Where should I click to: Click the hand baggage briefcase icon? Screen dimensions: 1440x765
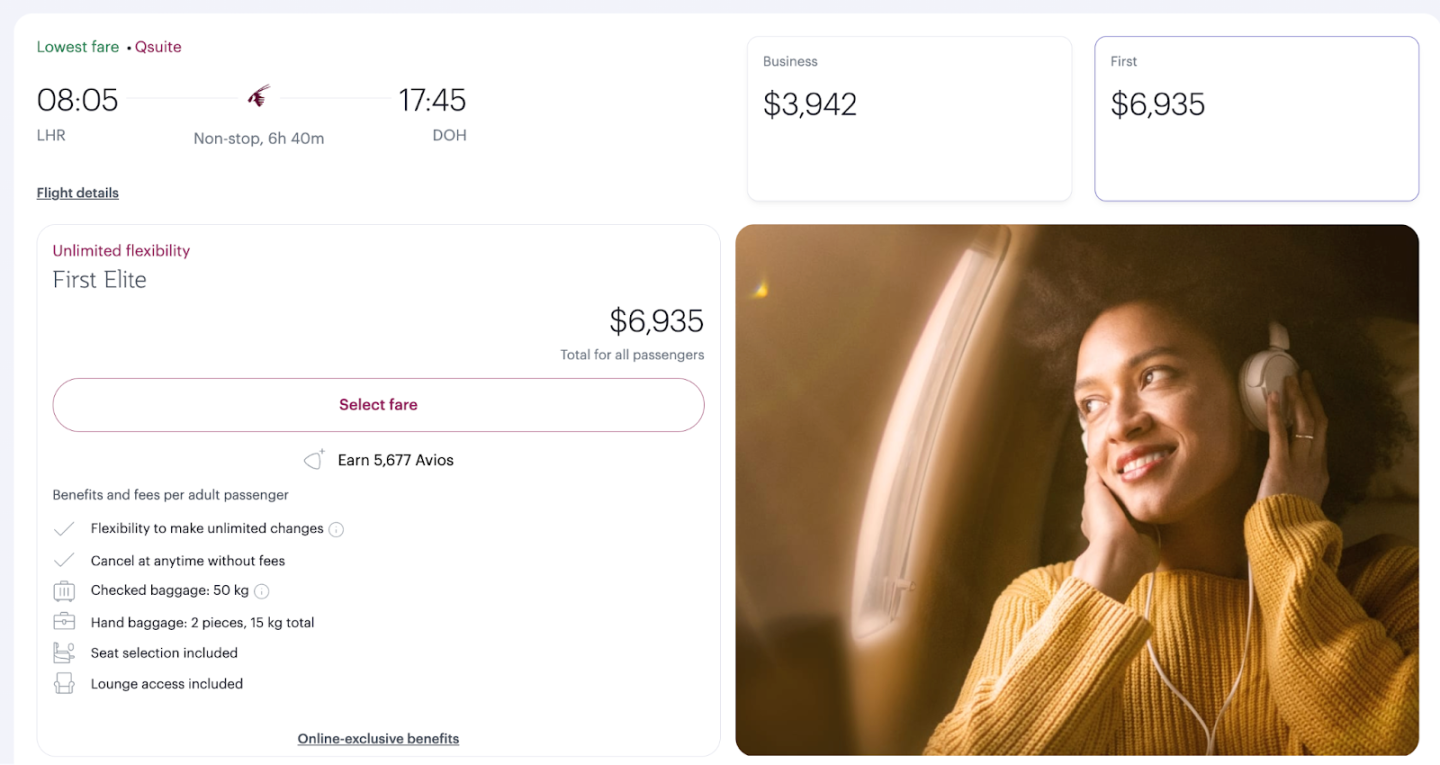coord(64,622)
